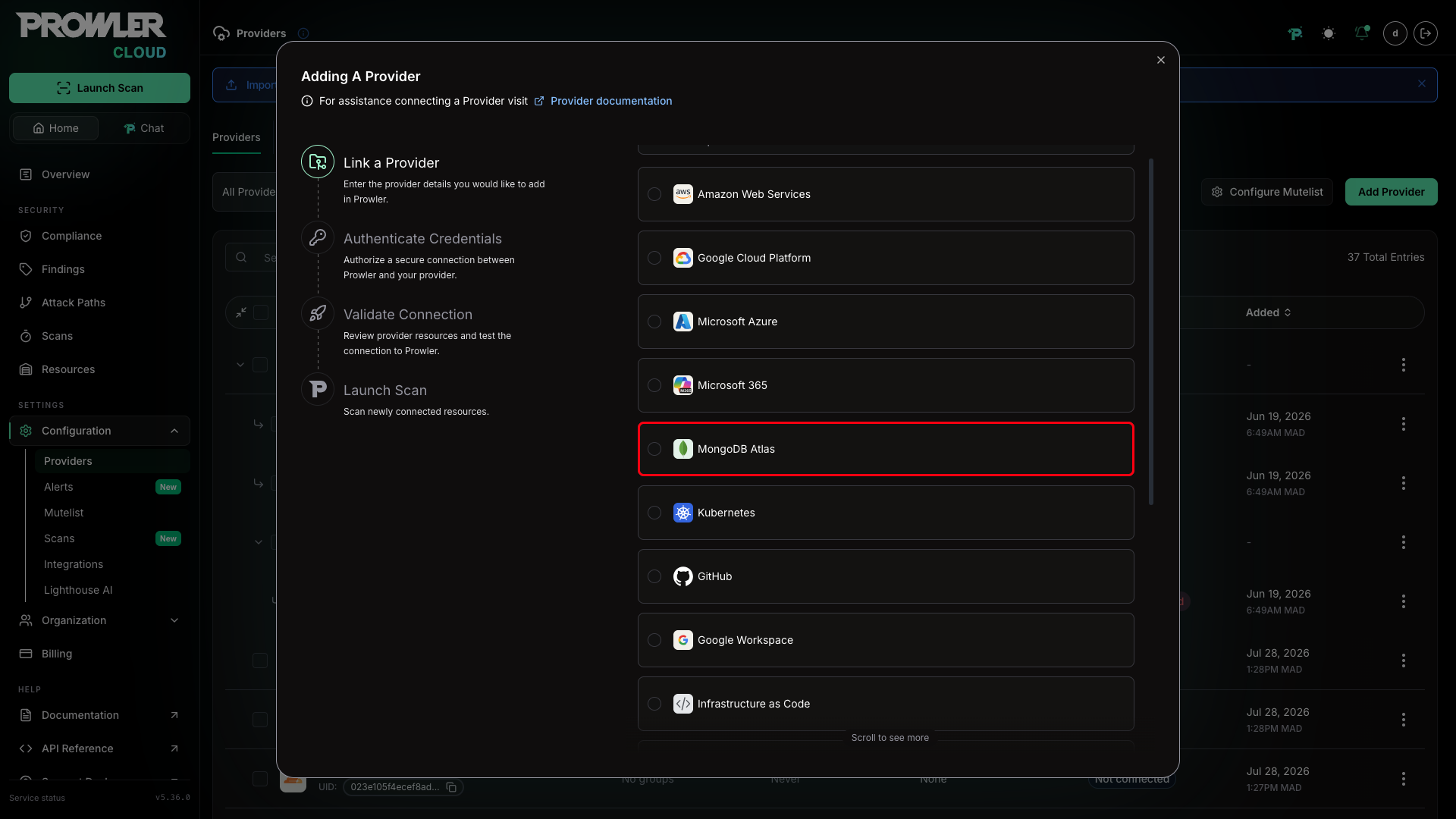The height and width of the screenshot is (819, 1456).
Task: Click the Kubernetes wheel icon
Action: click(x=683, y=513)
